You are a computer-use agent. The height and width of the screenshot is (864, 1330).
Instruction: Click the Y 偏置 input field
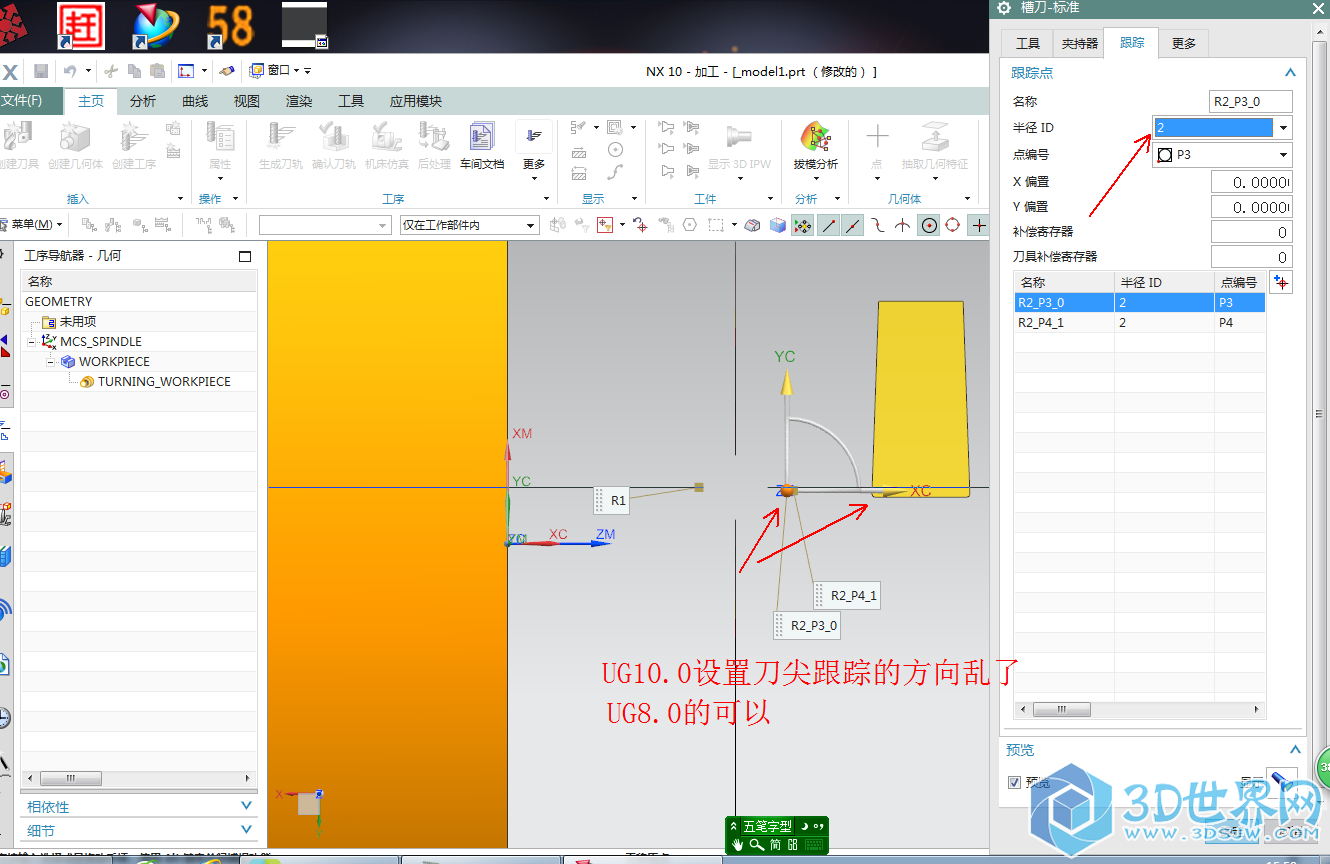pos(1251,207)
